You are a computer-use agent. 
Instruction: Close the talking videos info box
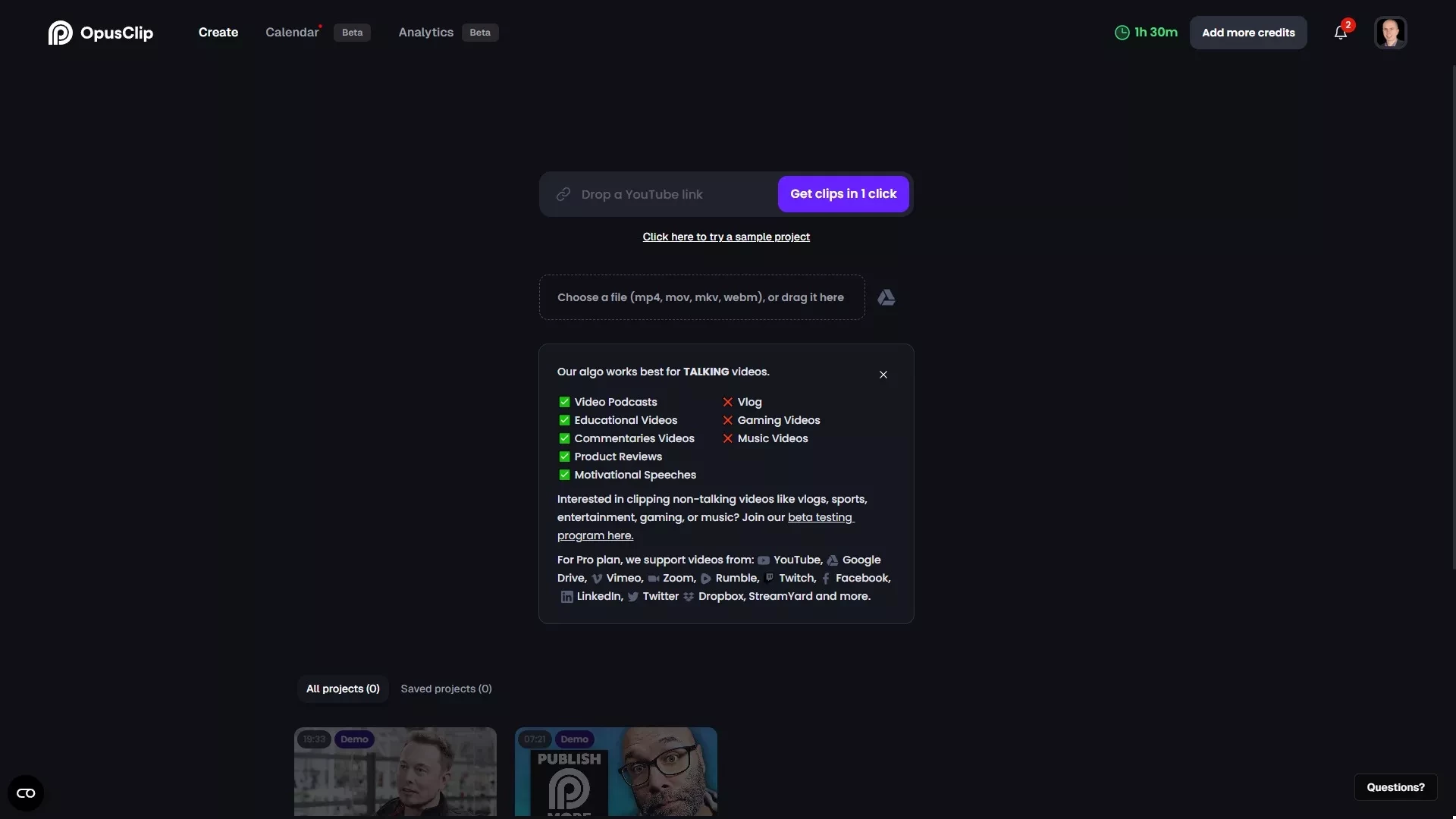point(883,375)
